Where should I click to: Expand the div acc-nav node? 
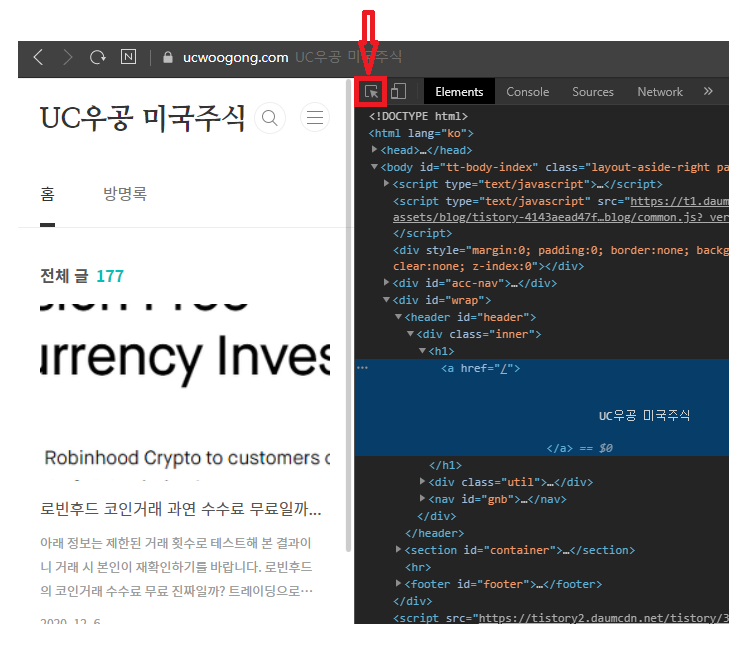coord(386,283)
